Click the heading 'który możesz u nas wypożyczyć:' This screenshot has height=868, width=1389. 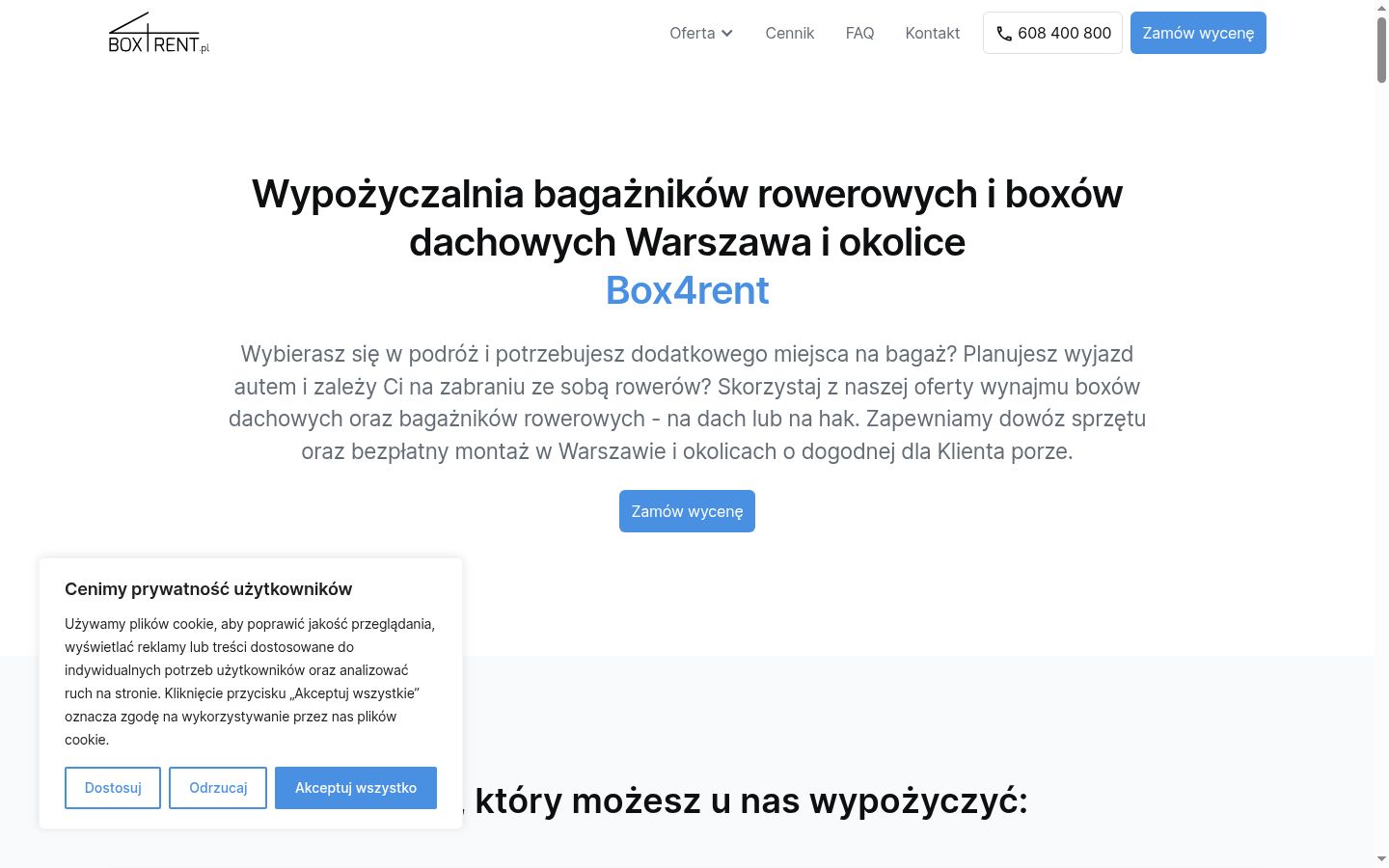point(751,800)
